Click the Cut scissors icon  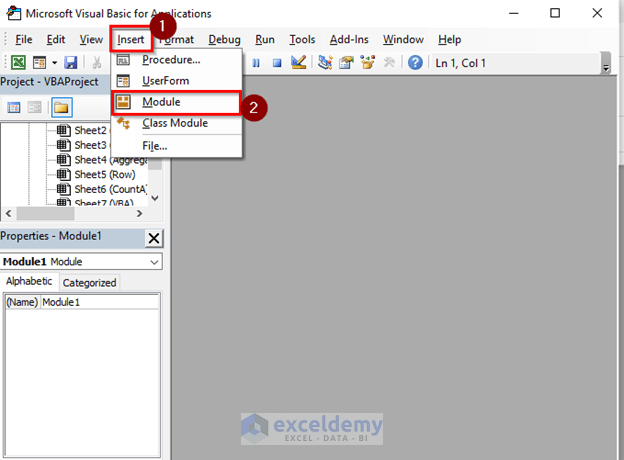click(x=97, y=62)
